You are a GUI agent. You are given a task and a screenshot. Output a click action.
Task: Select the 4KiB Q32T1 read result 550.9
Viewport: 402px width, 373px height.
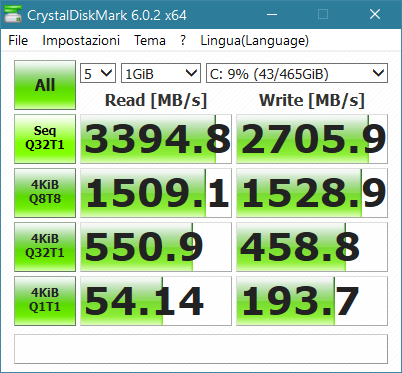(x=156, y=247)
